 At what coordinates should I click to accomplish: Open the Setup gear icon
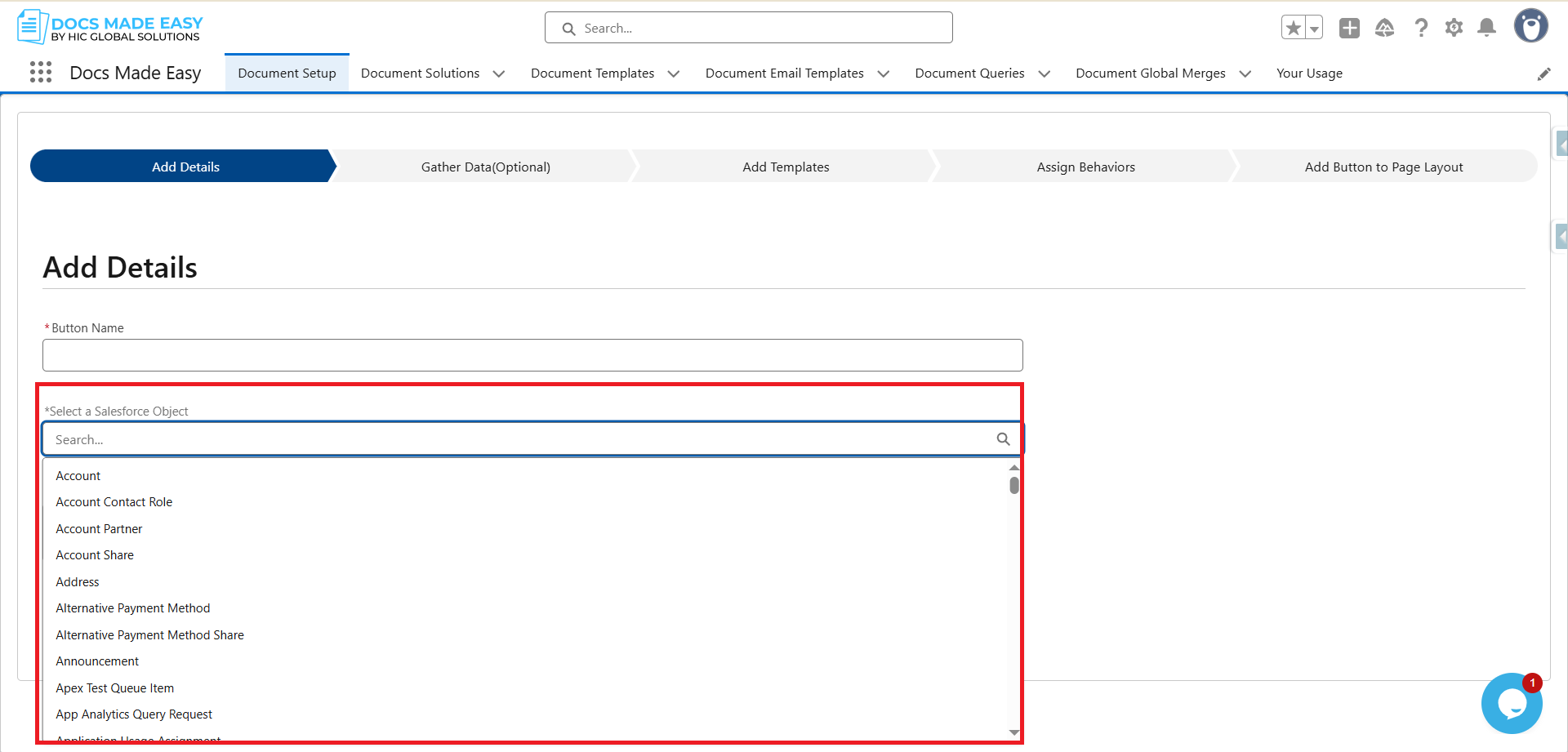tap(1454, 28)
